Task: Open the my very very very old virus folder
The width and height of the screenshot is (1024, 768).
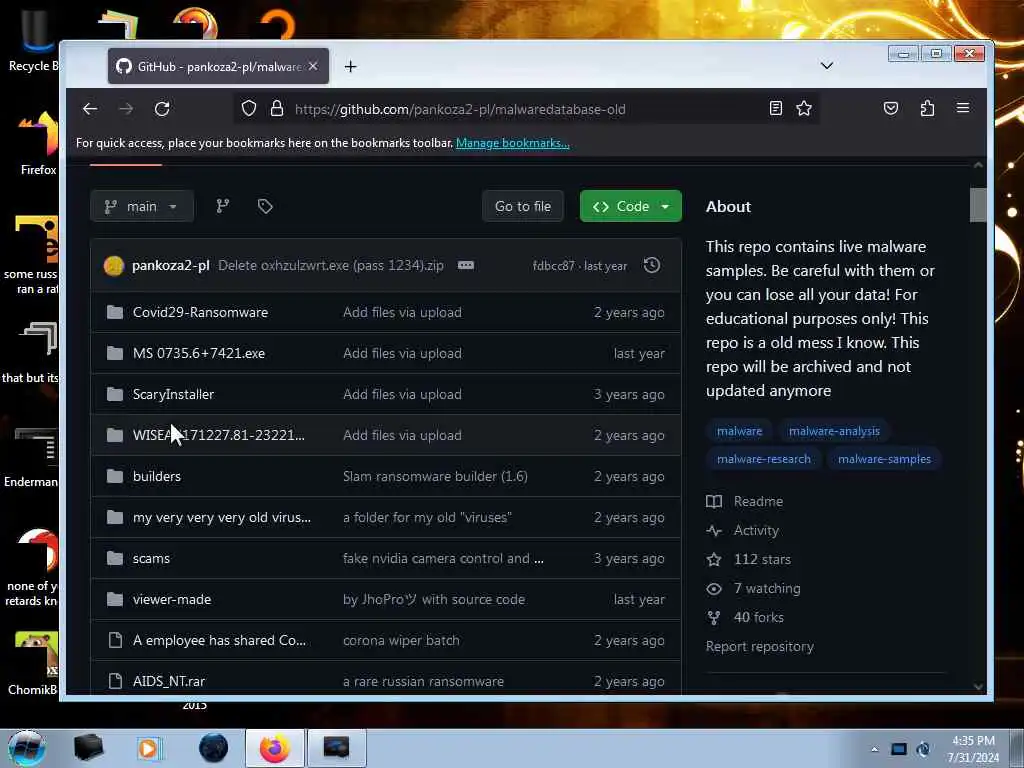Action: click(221, 517)
